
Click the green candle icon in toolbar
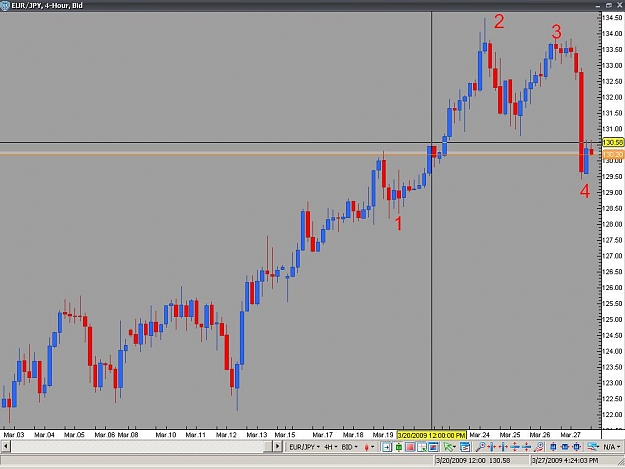coord(399,447)
